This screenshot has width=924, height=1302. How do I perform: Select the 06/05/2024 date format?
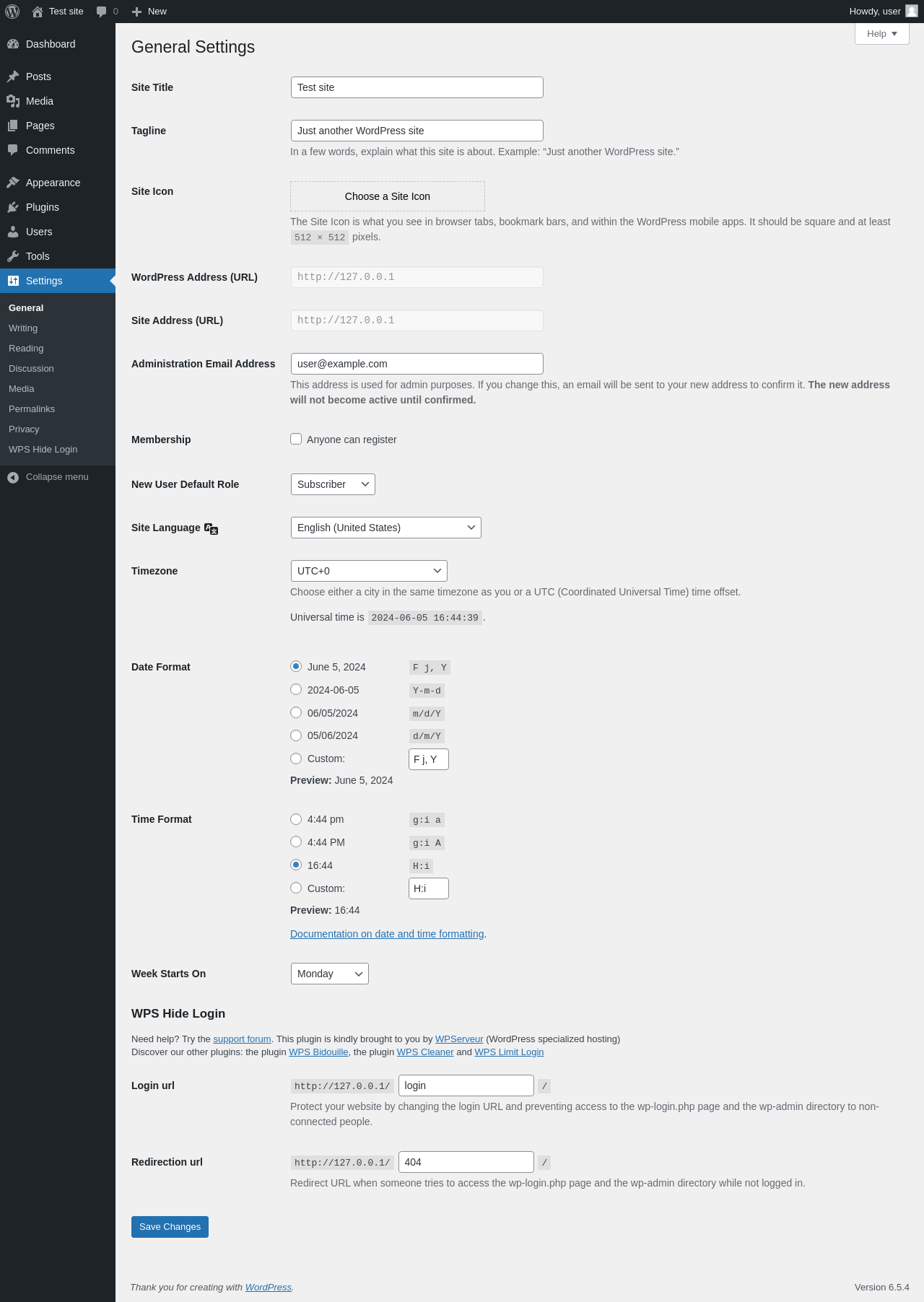(296, 712)
